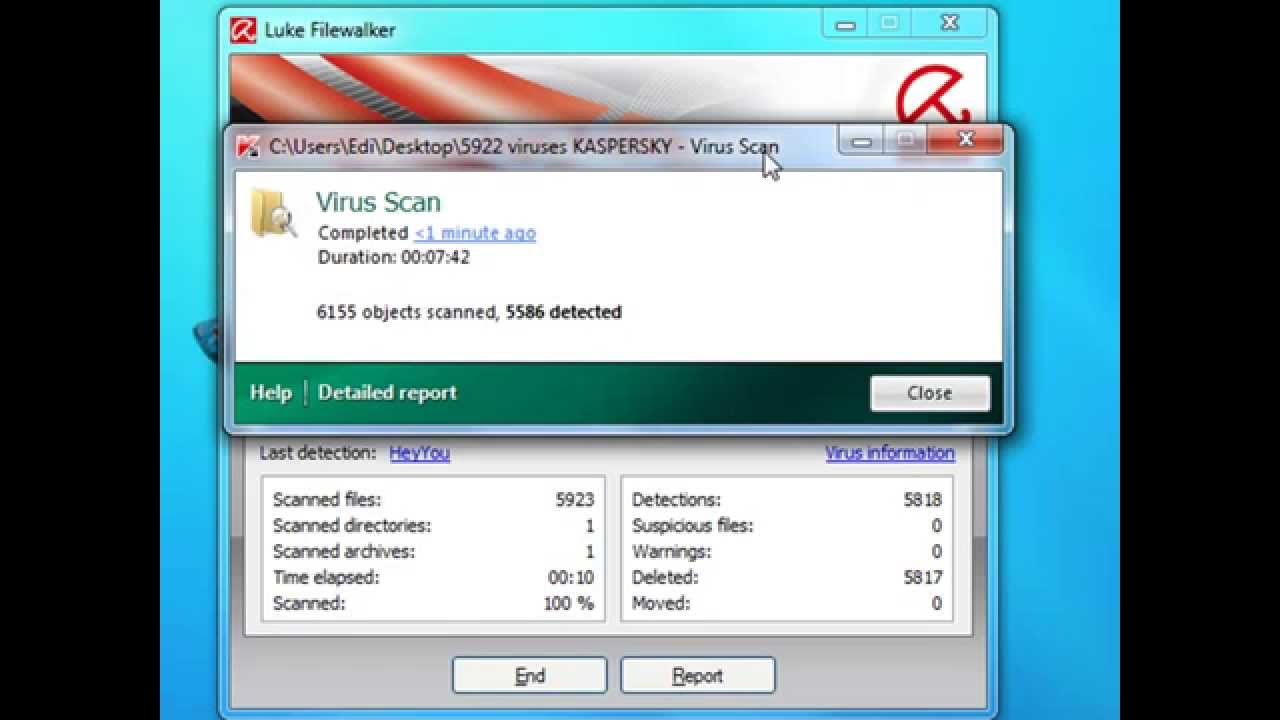
Task: Click the Scanned 100 % value
Action: pyautogui.click(x=570, y=604)
